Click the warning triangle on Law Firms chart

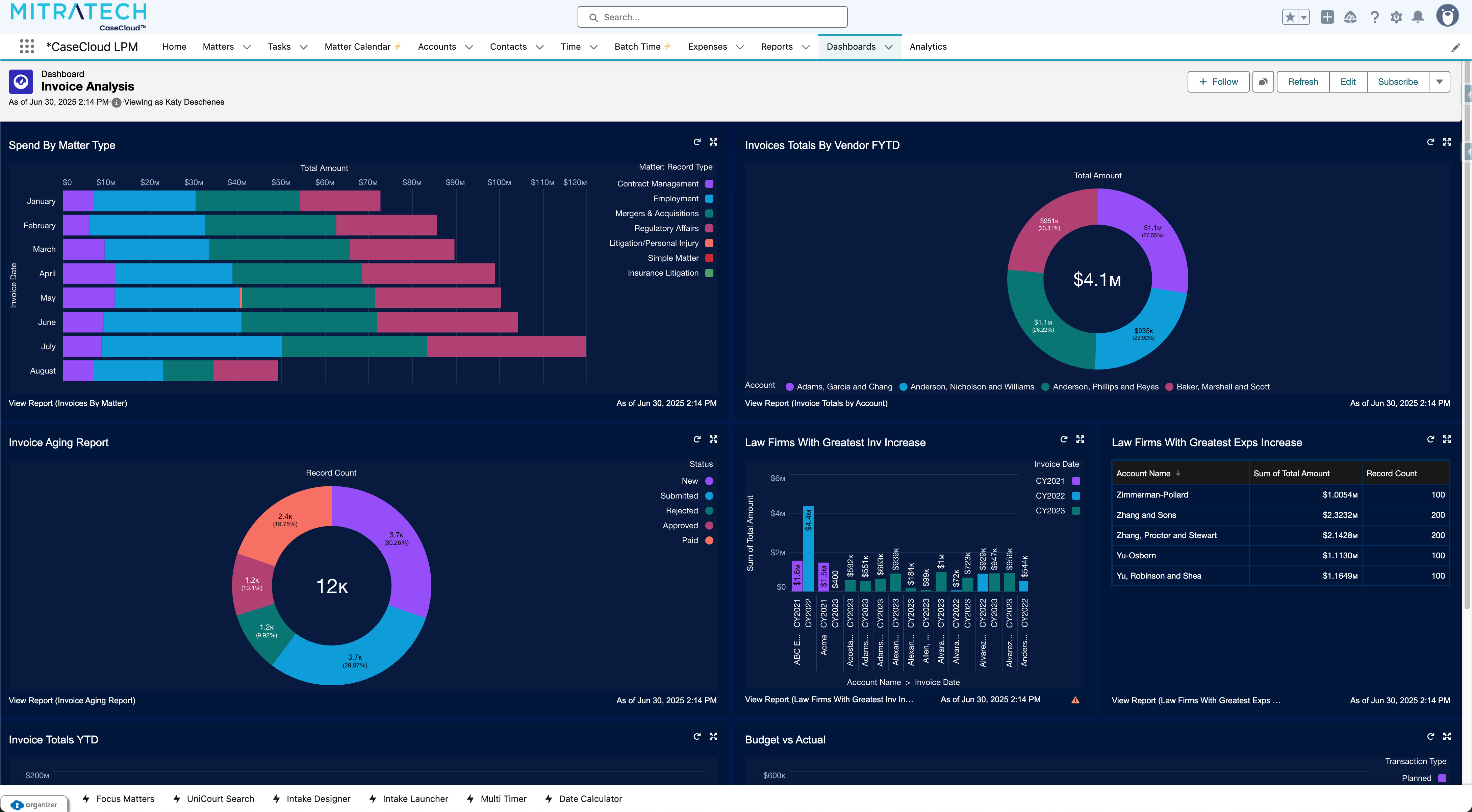pos(1075,700)
